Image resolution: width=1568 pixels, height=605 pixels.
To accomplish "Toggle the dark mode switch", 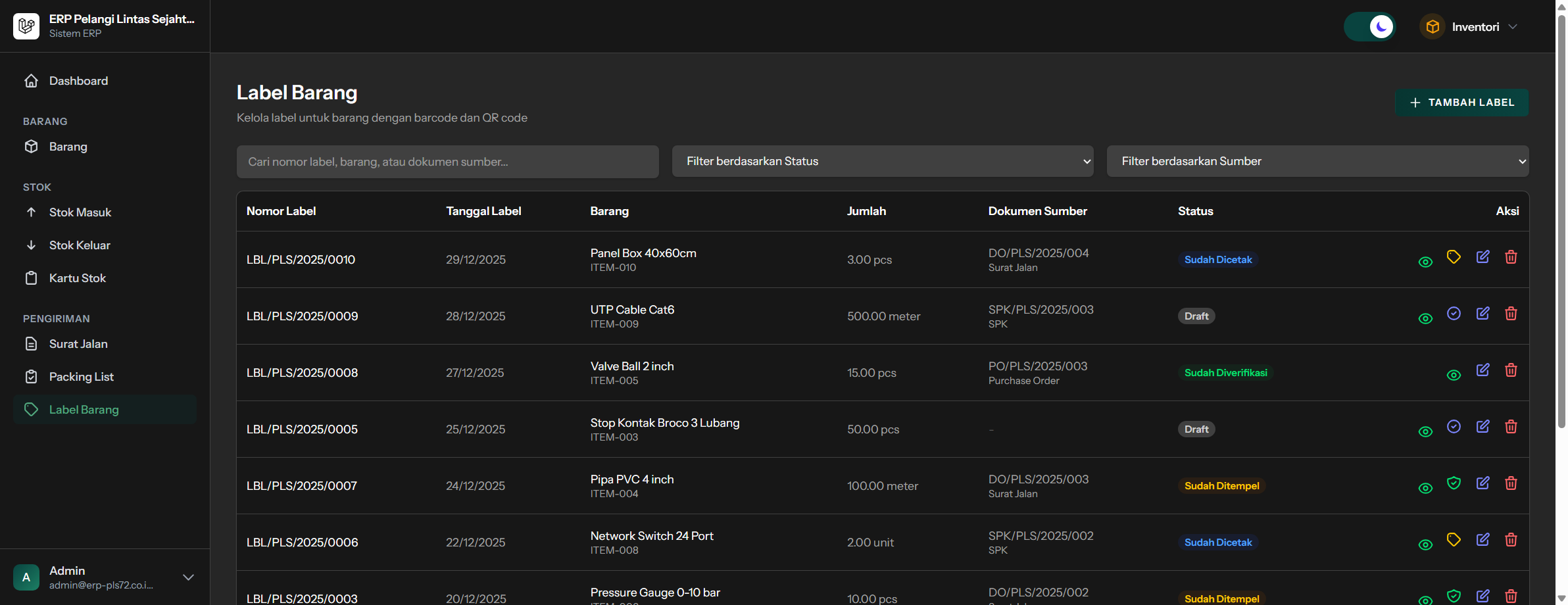I will tap(1369, 27).
